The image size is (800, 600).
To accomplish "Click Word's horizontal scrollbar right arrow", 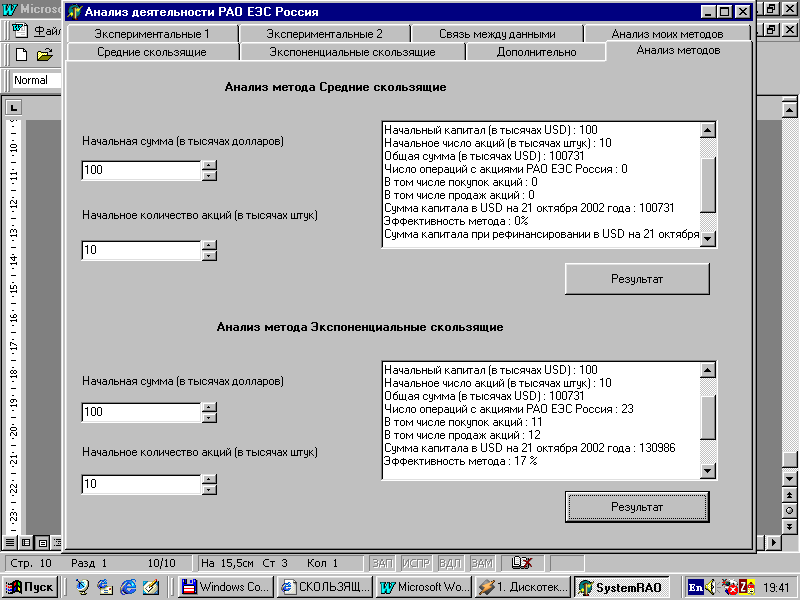I will (774, 542).
